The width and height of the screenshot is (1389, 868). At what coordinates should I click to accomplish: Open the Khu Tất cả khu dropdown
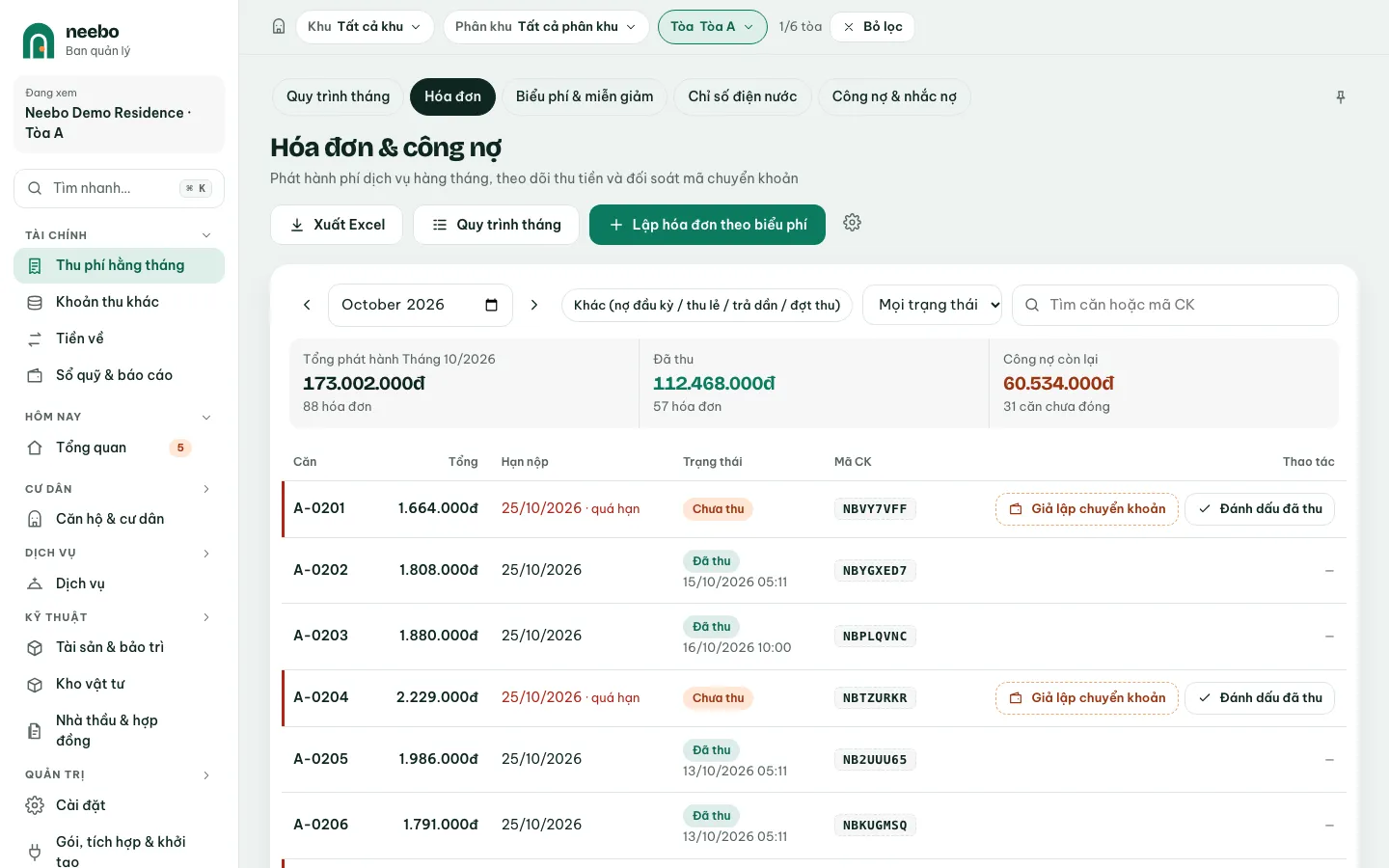(365, 27)
